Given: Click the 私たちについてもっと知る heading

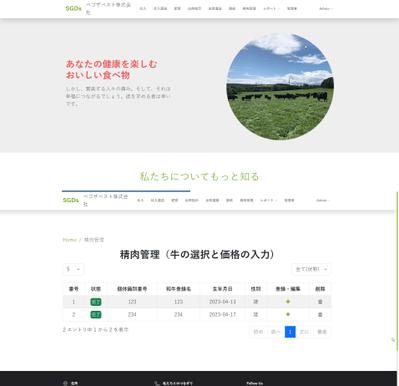Looking at the screenshot, I should (199, 176).
